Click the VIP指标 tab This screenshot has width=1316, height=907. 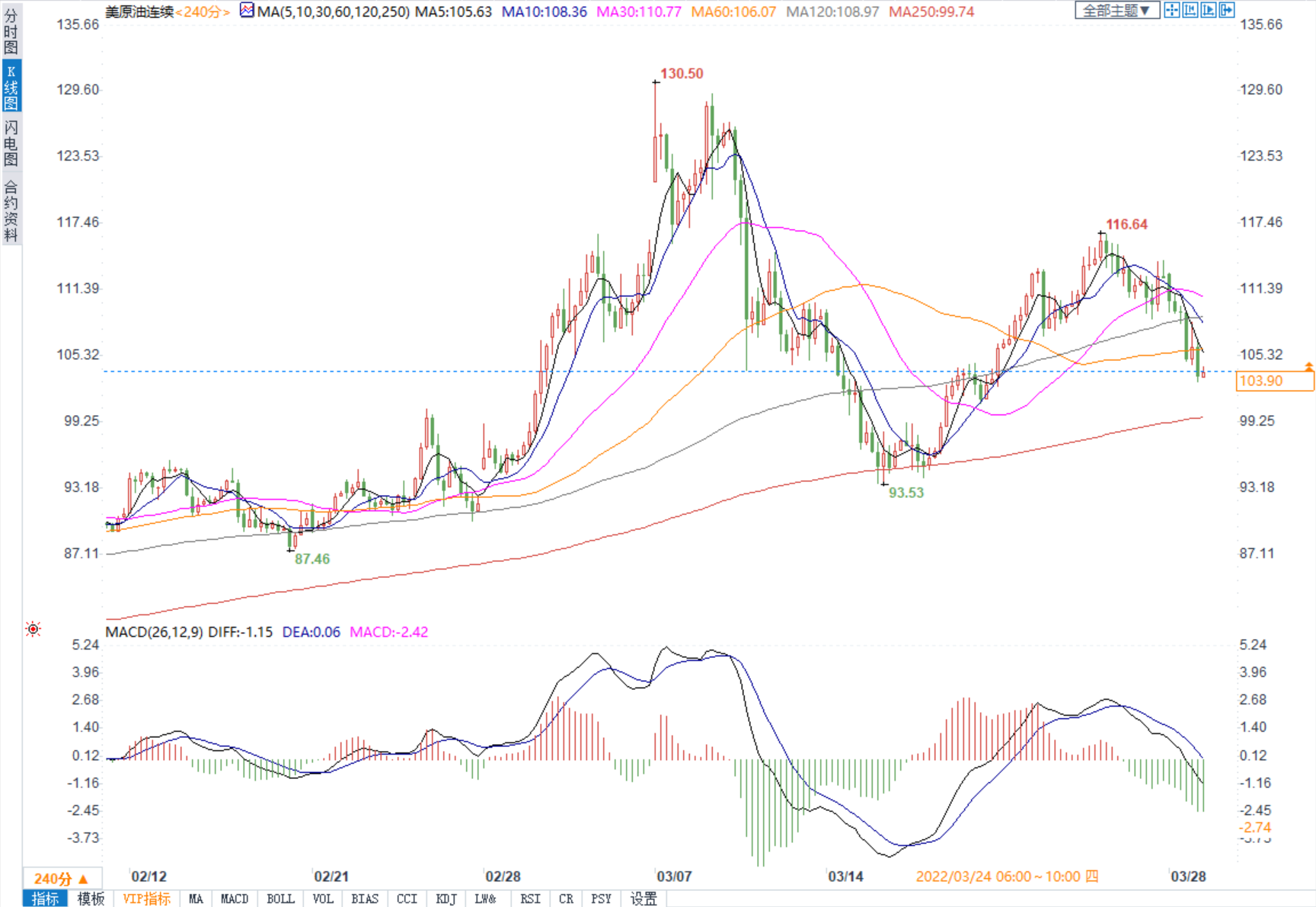pyautogui.click(x=147, y=899)
